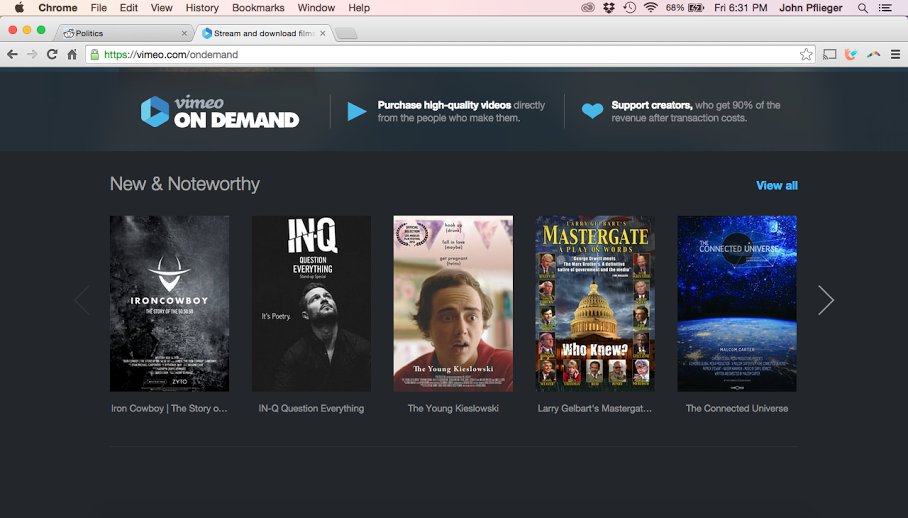908x518 pixels.
Task: Go to the browser home page
Action: tap(72, 54)
